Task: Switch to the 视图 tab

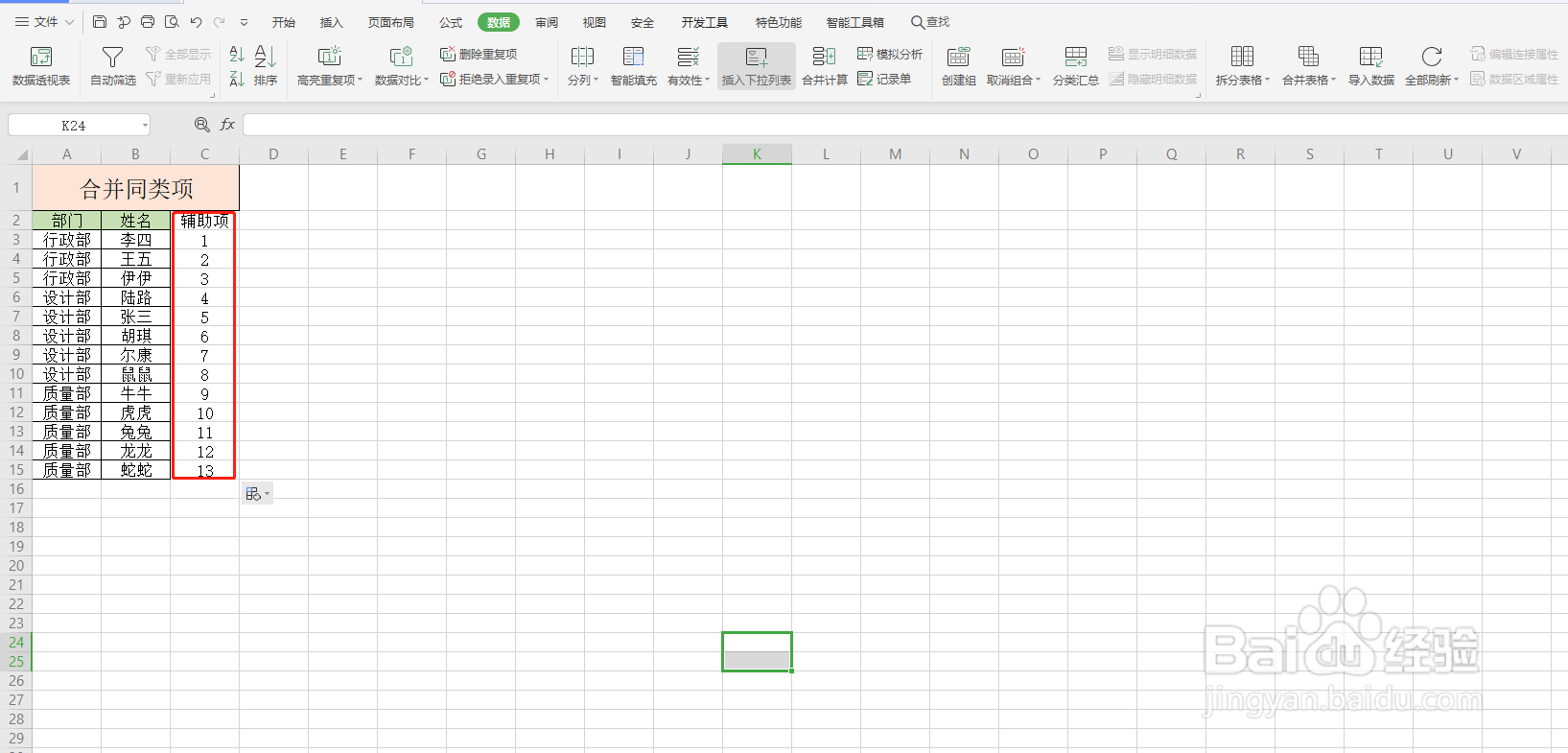Action: point(595,22)
